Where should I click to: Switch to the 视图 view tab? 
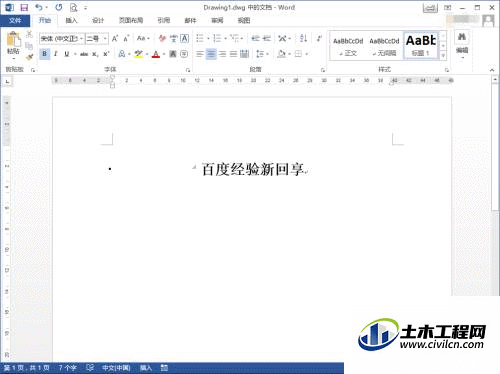(244, 21)
